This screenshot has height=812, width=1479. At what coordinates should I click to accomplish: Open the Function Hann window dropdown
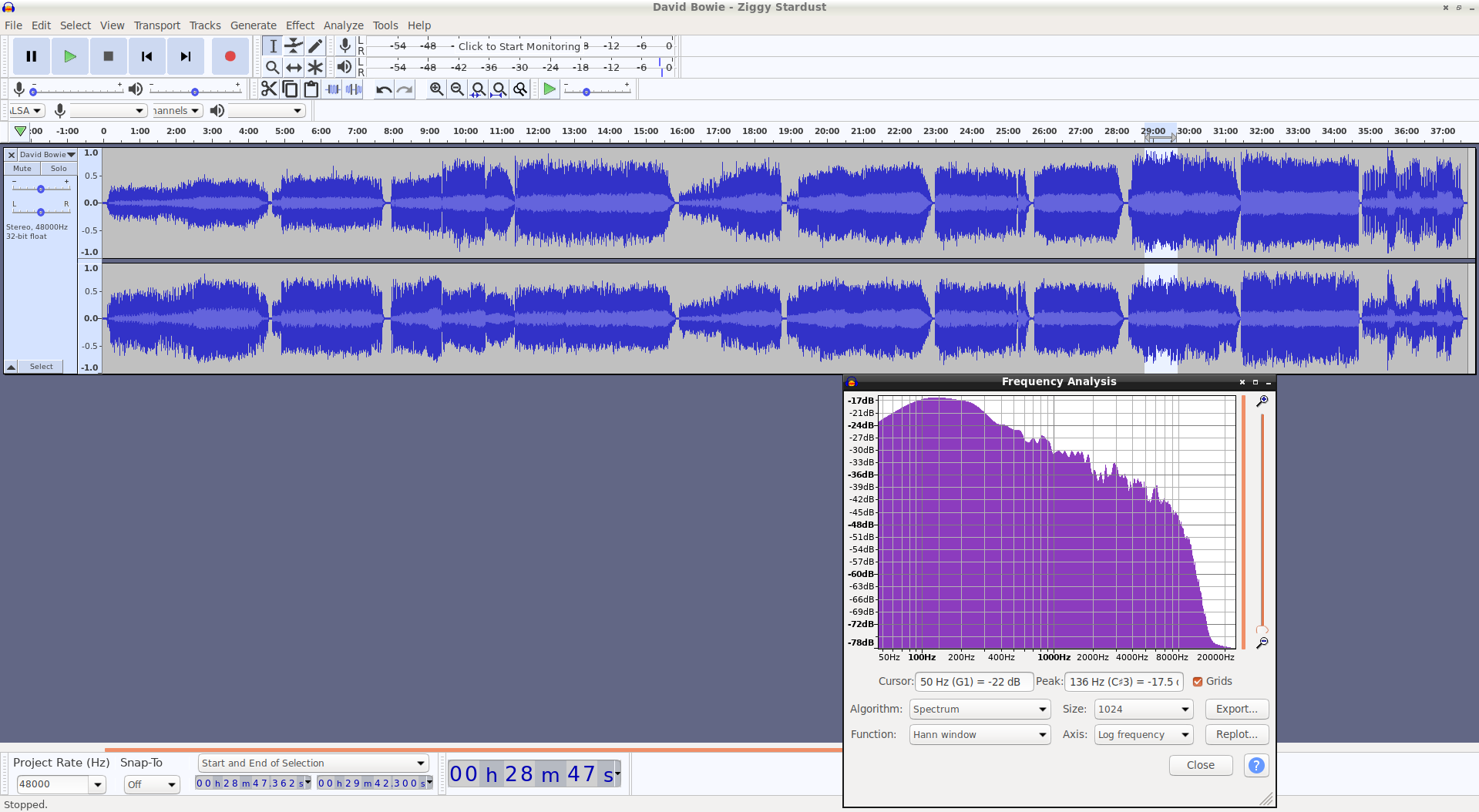point(980,734)
